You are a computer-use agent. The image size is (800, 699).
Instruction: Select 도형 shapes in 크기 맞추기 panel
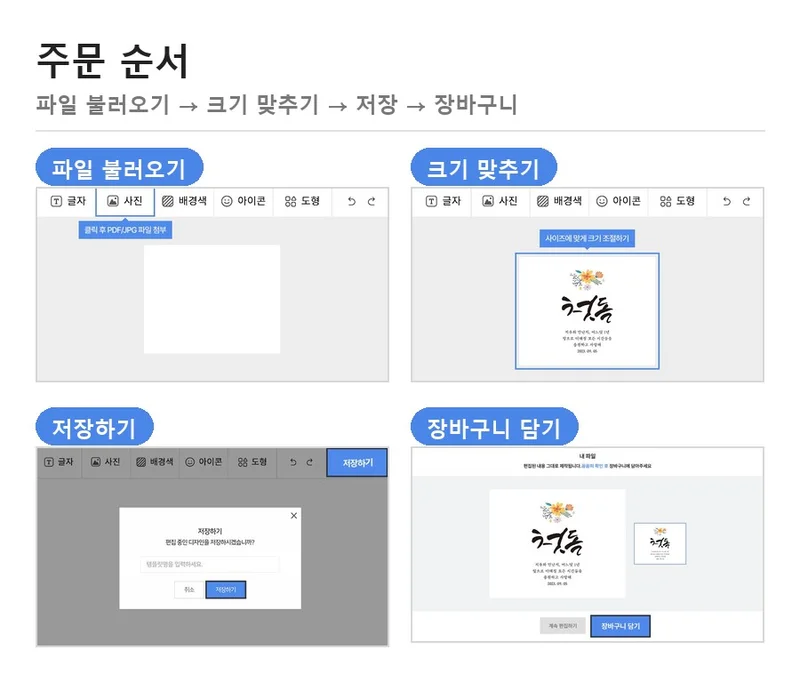(677, 201)
